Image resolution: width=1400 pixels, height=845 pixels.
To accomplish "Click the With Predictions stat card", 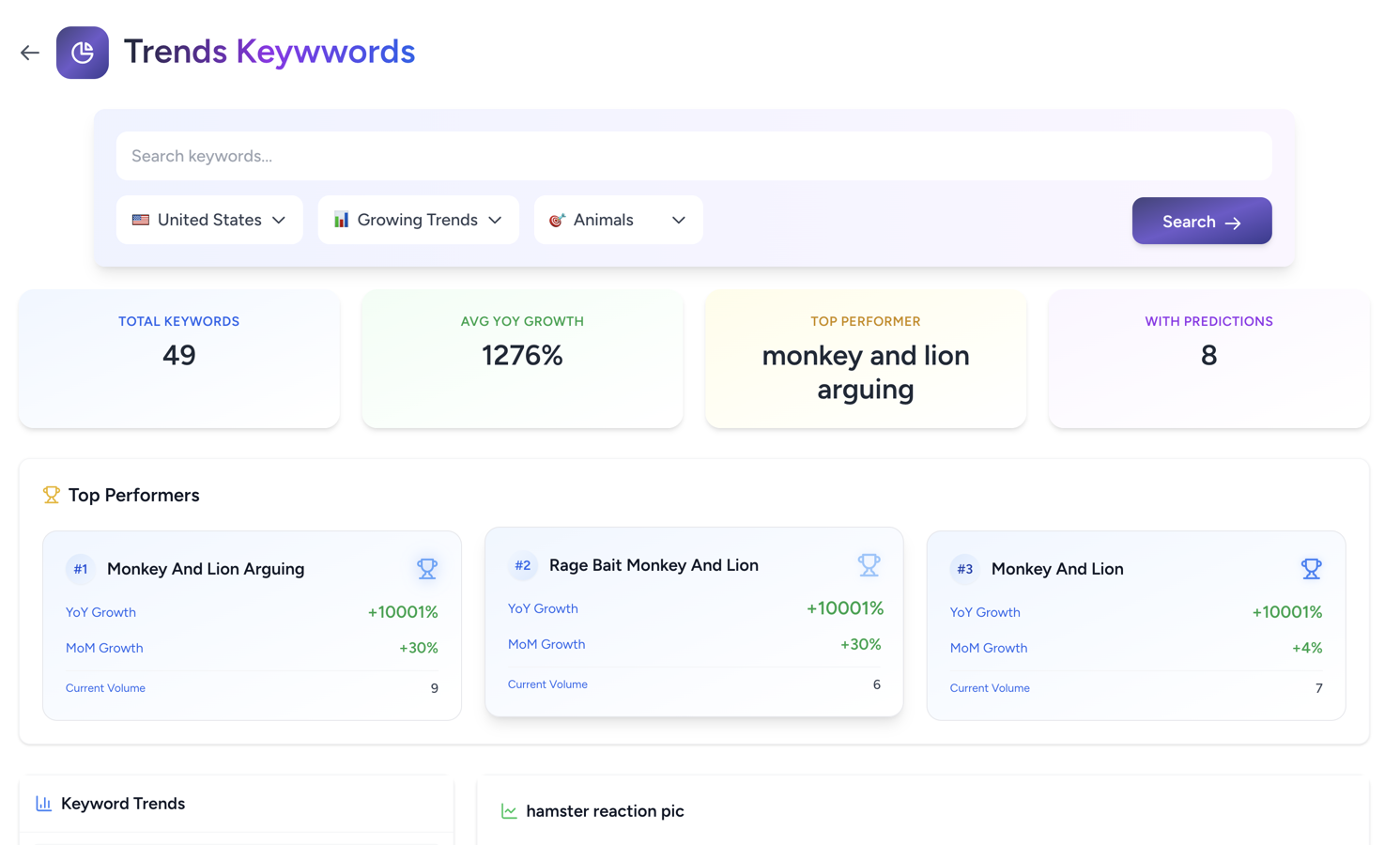I will (x=1208, y=359).
